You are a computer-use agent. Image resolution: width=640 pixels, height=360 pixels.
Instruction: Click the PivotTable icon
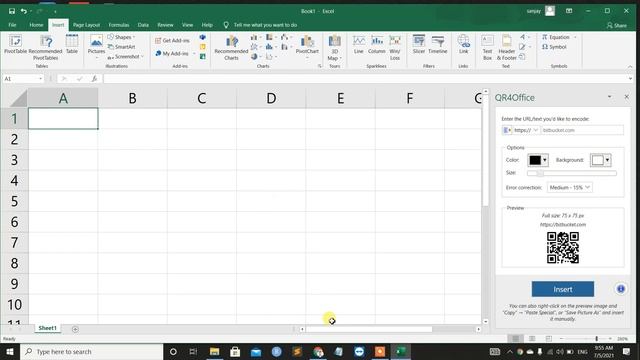click(15, 44)
